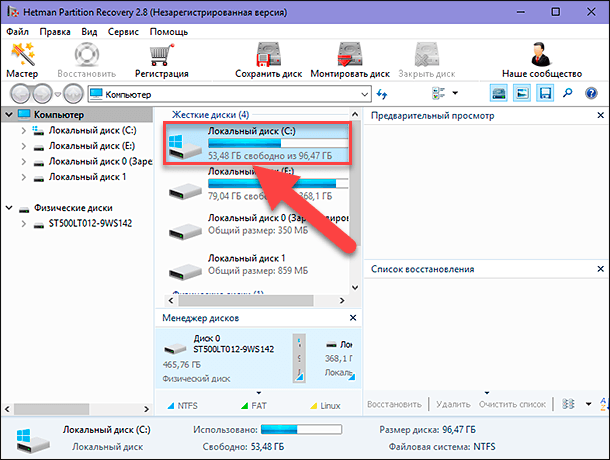Select Локальный диск (C:) in tree

coord(93,131)
